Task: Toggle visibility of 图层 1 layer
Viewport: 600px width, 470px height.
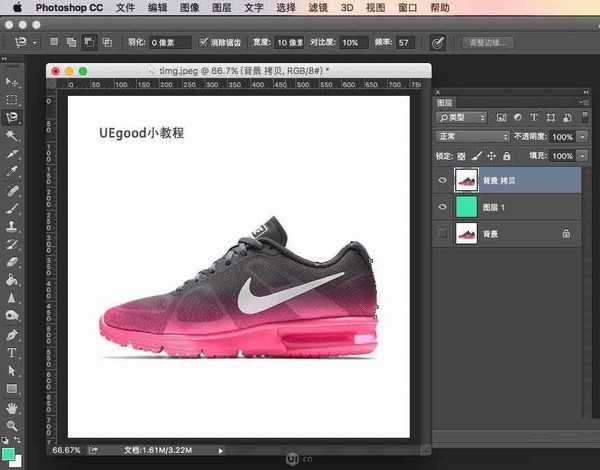Action: click(443, 206)
